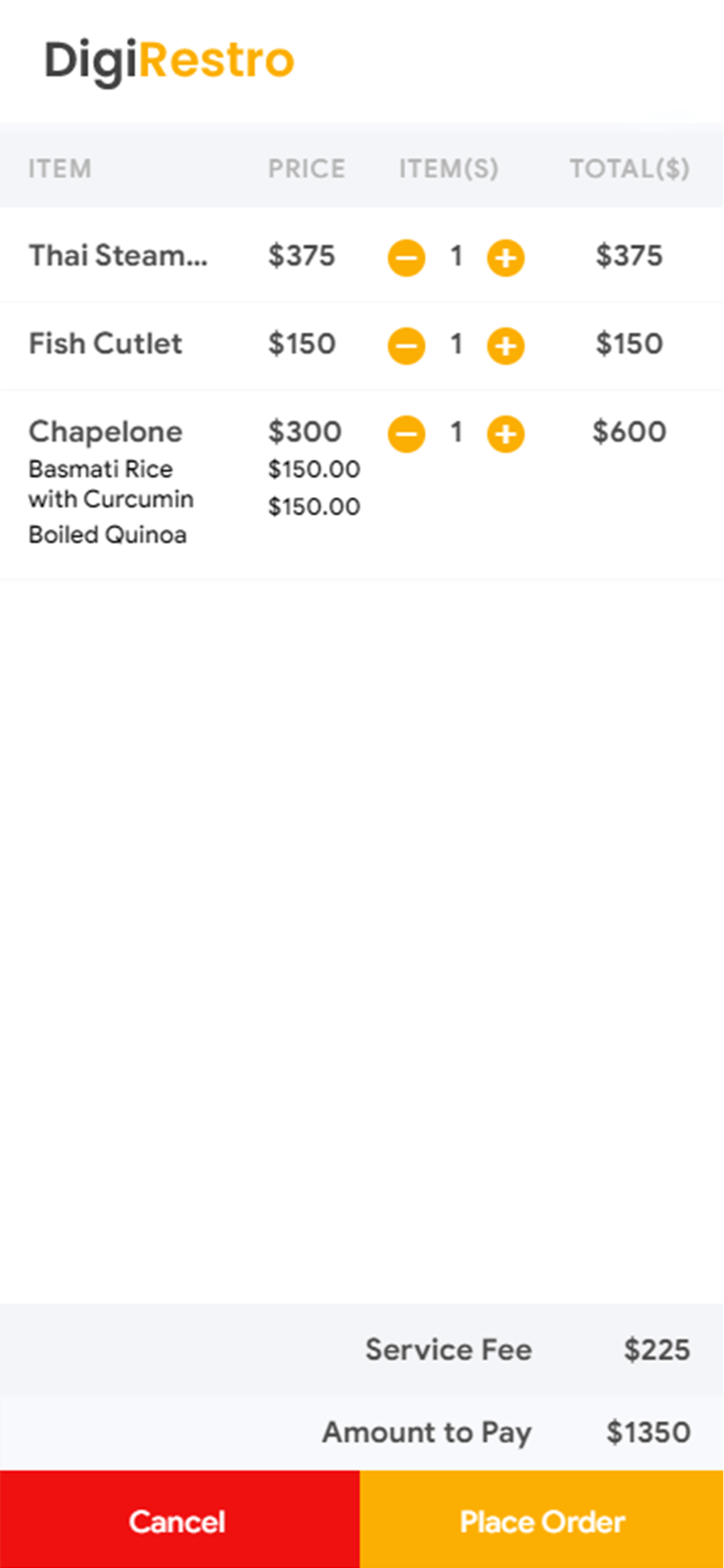724x1568 pixels.
Task: Select the Fish Cutlet item name
Action: click(105, 344)
